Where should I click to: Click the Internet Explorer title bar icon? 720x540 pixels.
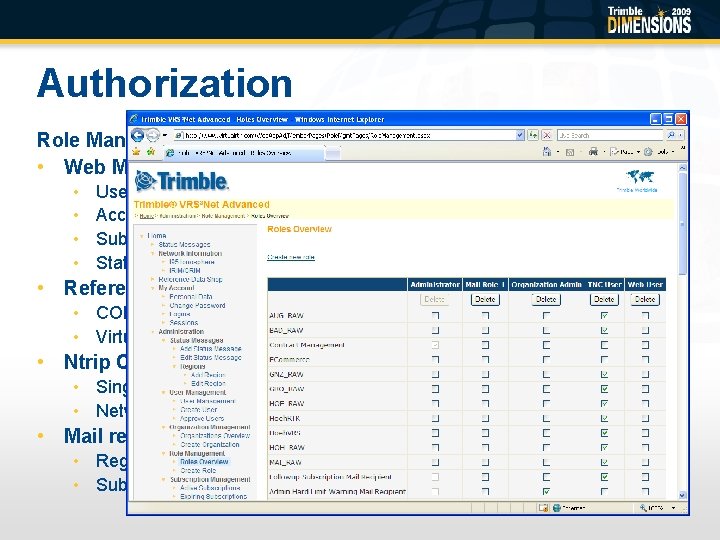pyautogui.click(x=134, y=119)
